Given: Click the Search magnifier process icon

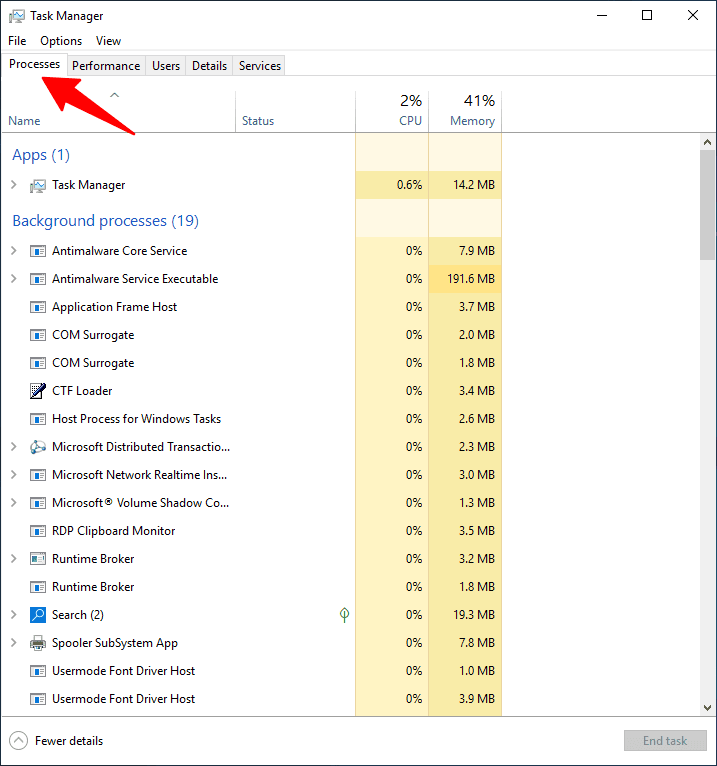Looking at the screenshot, I should point(38,615).
